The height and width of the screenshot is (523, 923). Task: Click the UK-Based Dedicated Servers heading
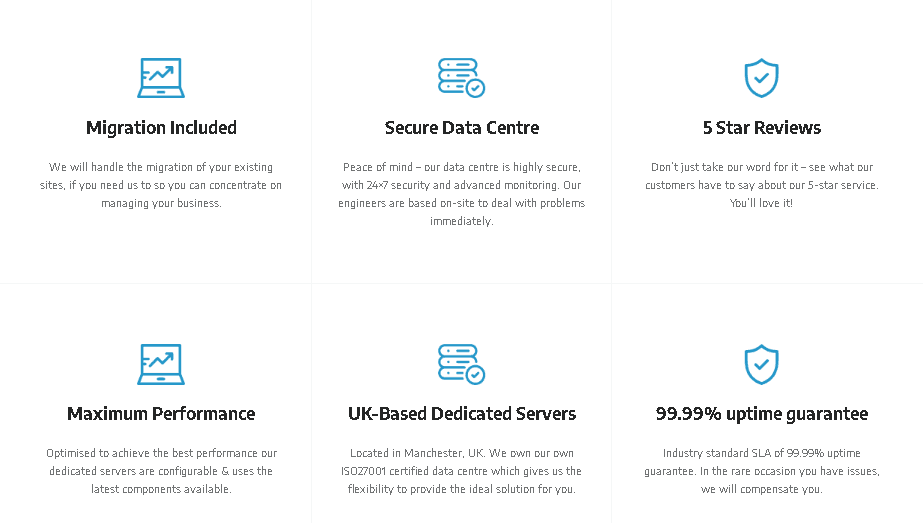(x=462, y=413)
